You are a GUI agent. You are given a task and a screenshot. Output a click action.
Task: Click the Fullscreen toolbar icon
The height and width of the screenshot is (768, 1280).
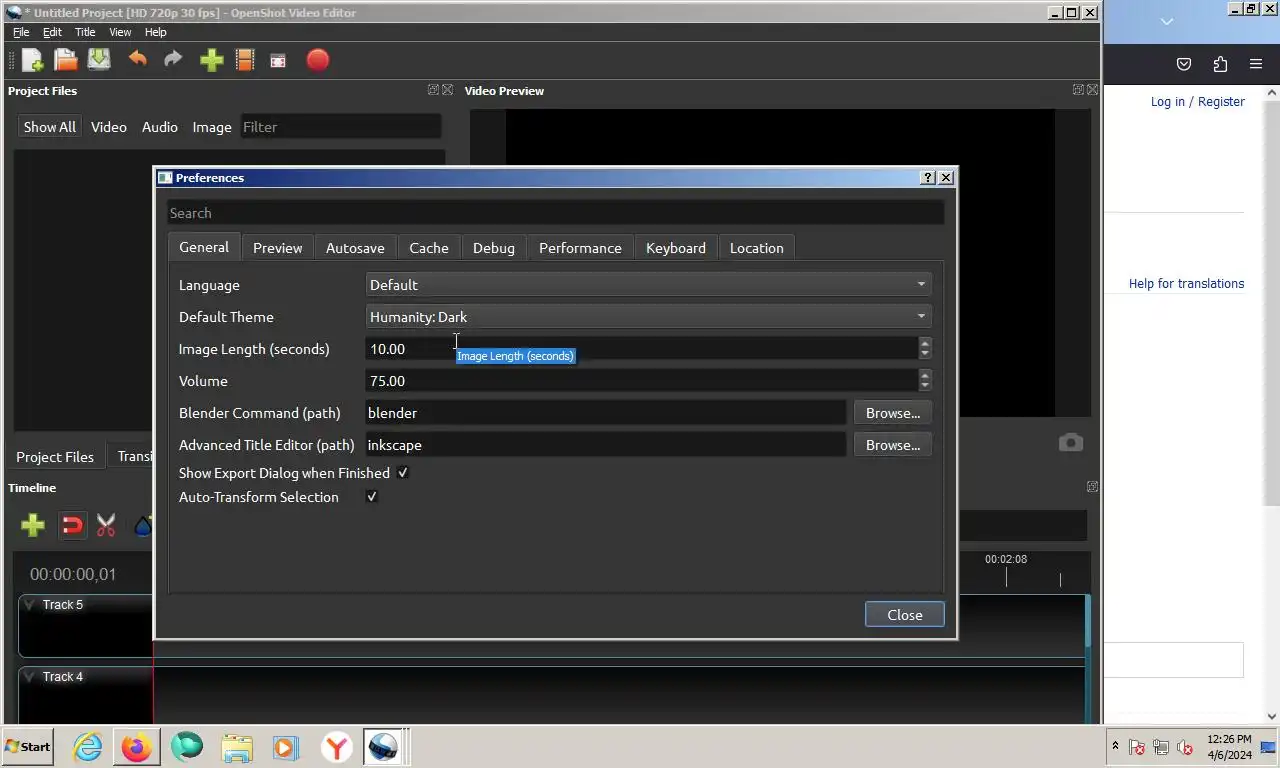point(278,60)
